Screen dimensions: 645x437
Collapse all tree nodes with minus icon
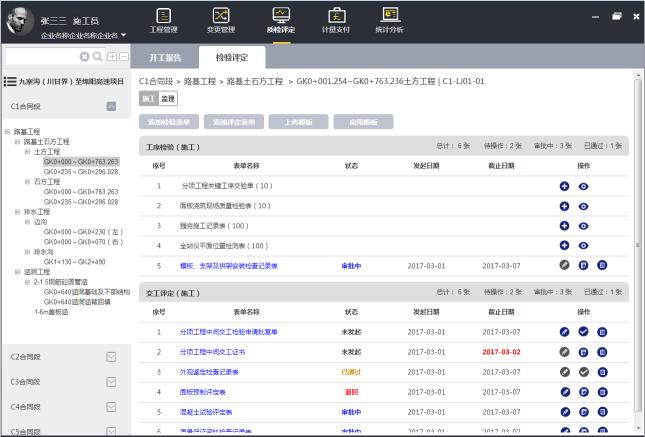(x=124, y=57)
